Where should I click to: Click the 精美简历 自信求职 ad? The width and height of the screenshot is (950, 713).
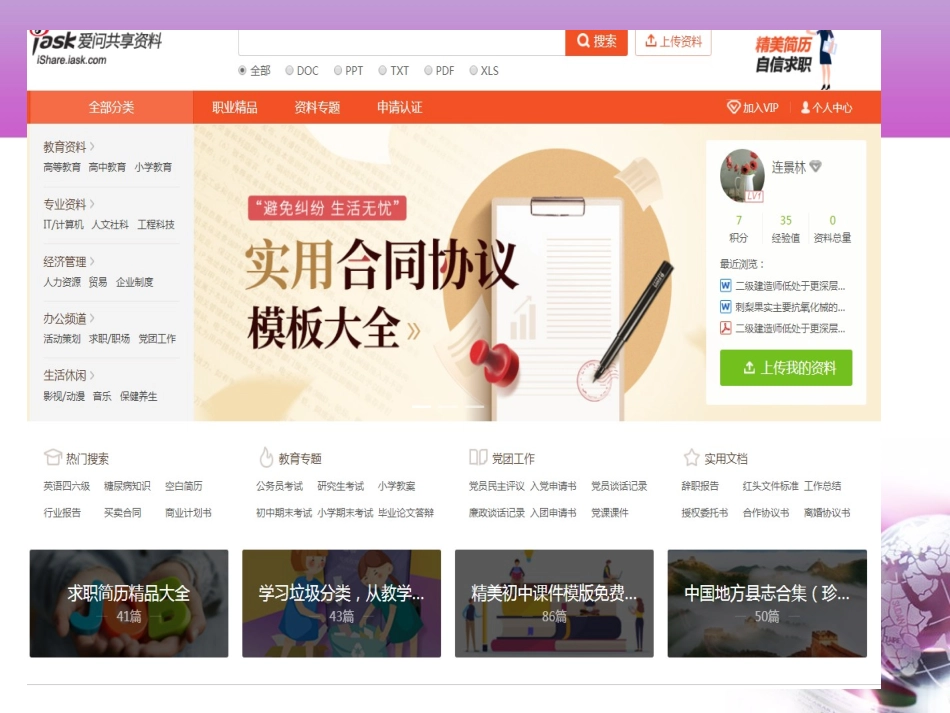point(796,59)
